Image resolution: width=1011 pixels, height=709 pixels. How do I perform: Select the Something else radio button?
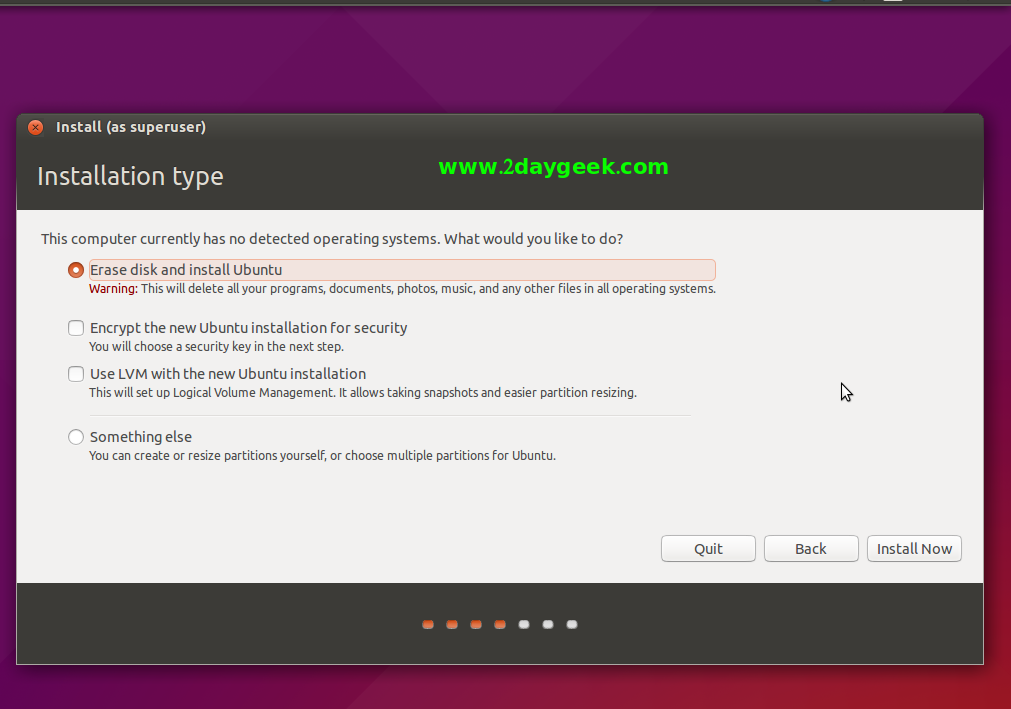click(x=76, y=437)
